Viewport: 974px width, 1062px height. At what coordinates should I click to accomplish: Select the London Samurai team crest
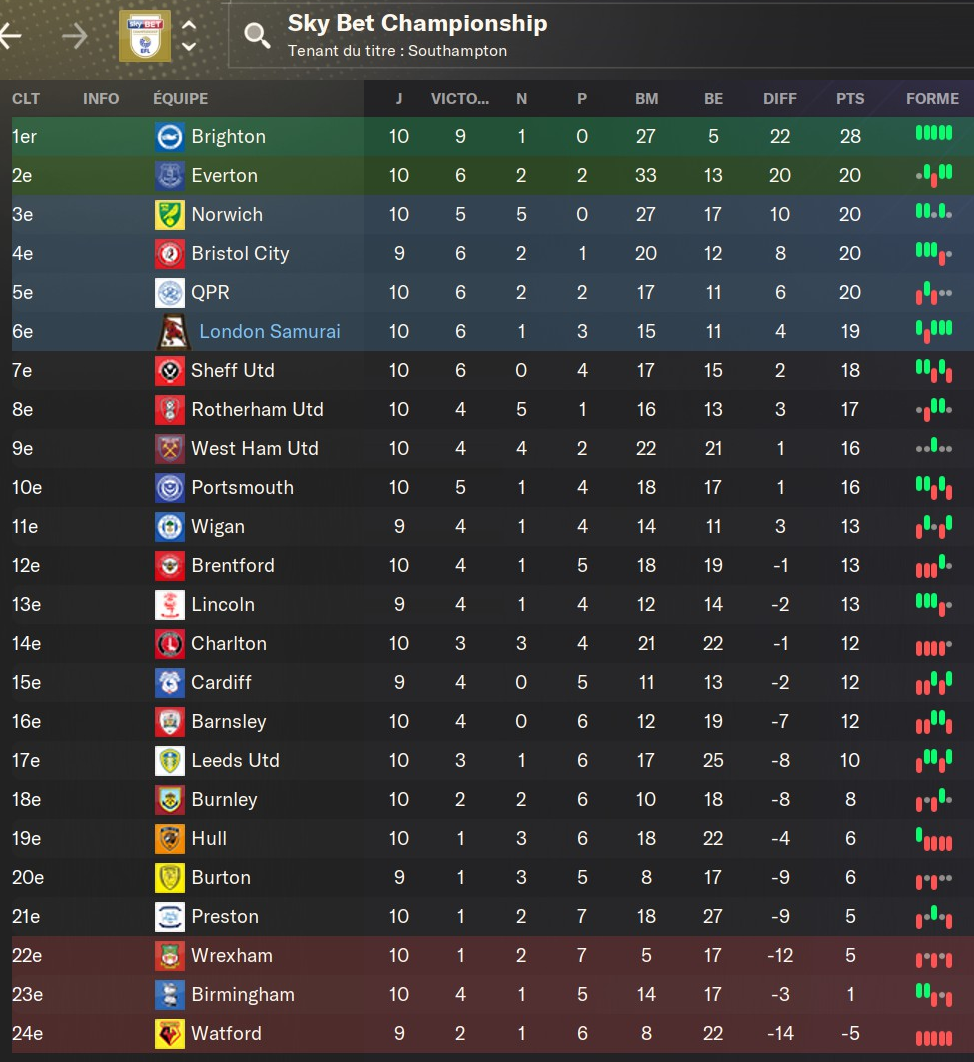point(172,331)
